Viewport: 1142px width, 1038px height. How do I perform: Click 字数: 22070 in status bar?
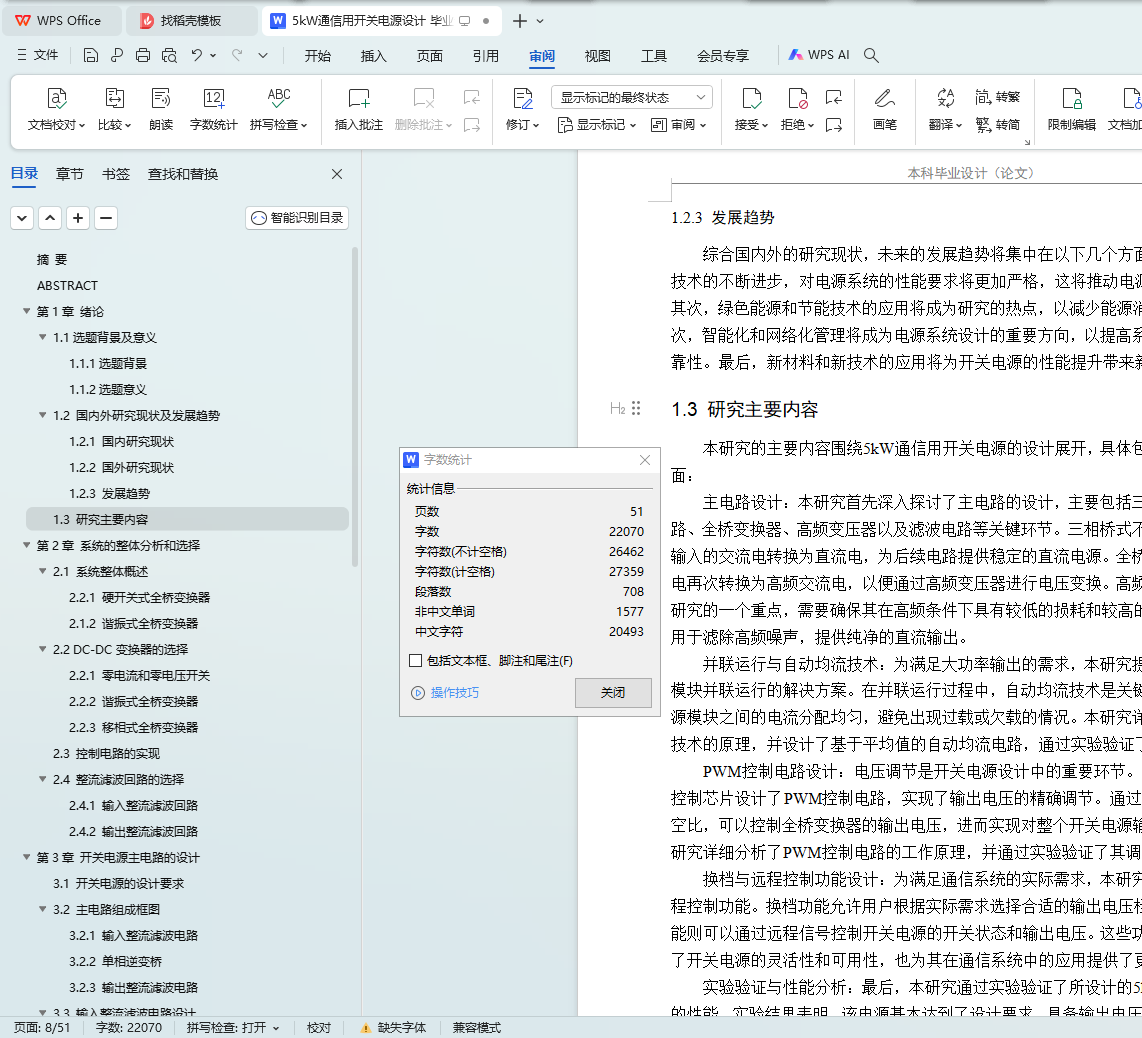[x=129, y=1028]
